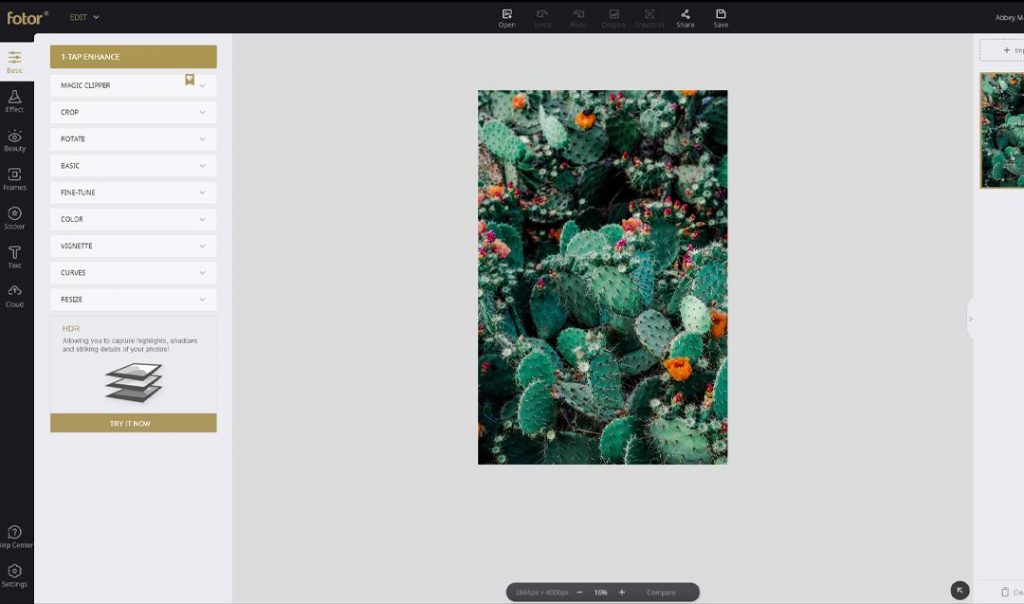This screenshot has width=1024, height=604.
Task: Click the 16% zoom level value
Action: 601,592
